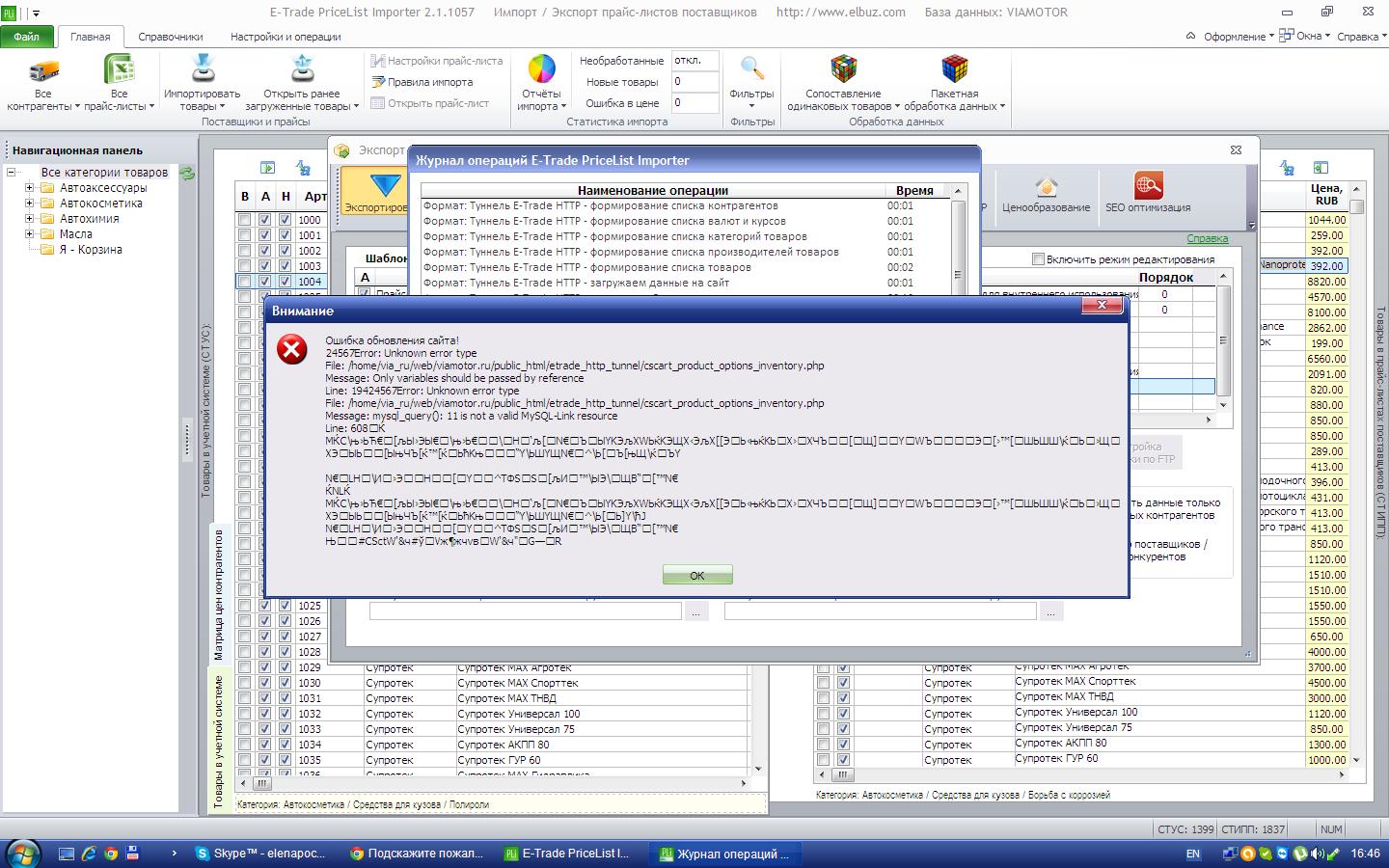Open the Справка dropdown in the top bar
1389x868 pixels.
click(x=1362, y=37)
